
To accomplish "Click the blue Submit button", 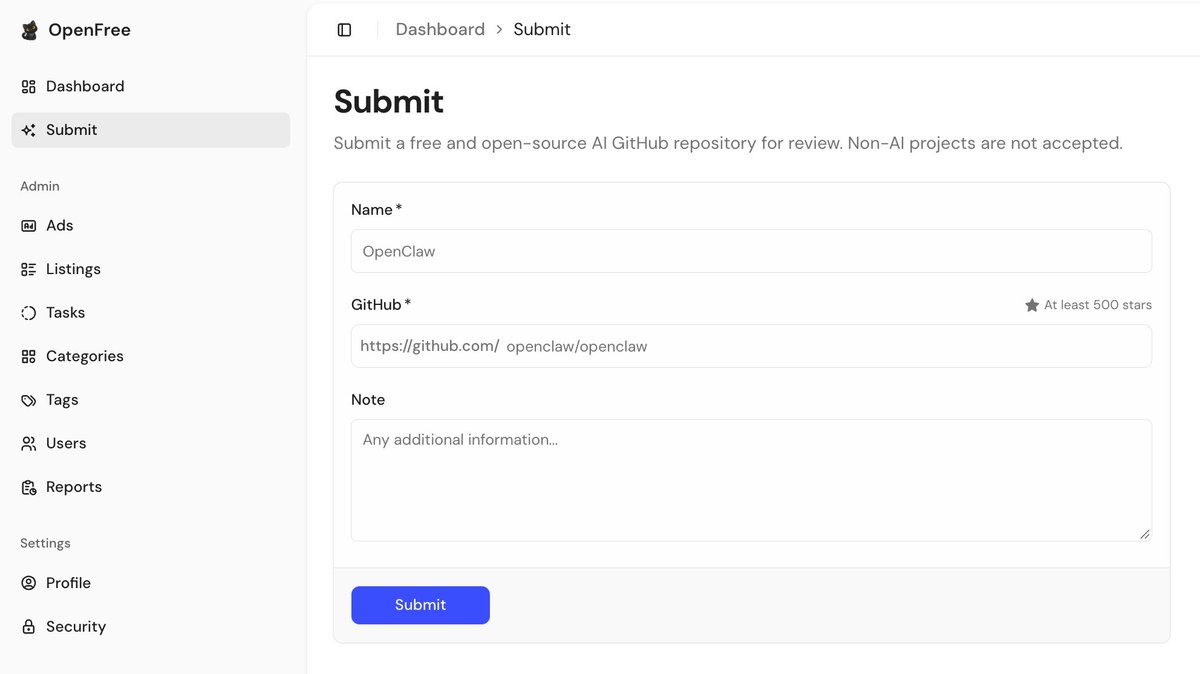I will point(420,605).
